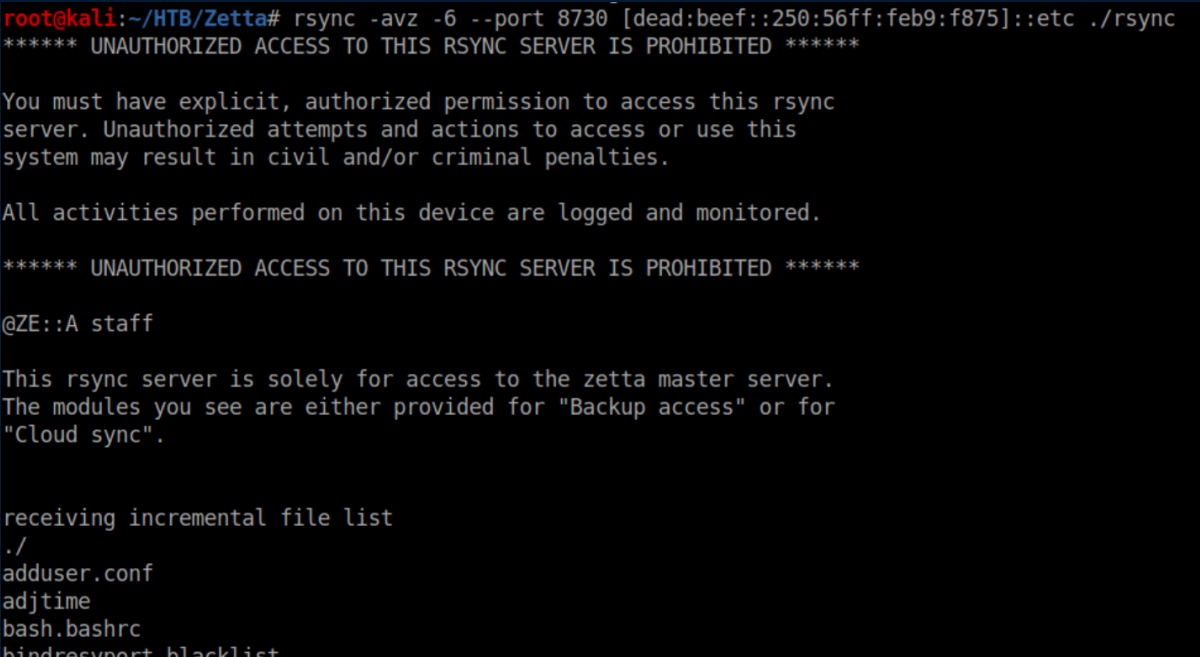Image resolution: width=1200 pixels, height=657 pixels.
Task: Click the "Cloud sync" quoted text
Action: pos(78,436)
